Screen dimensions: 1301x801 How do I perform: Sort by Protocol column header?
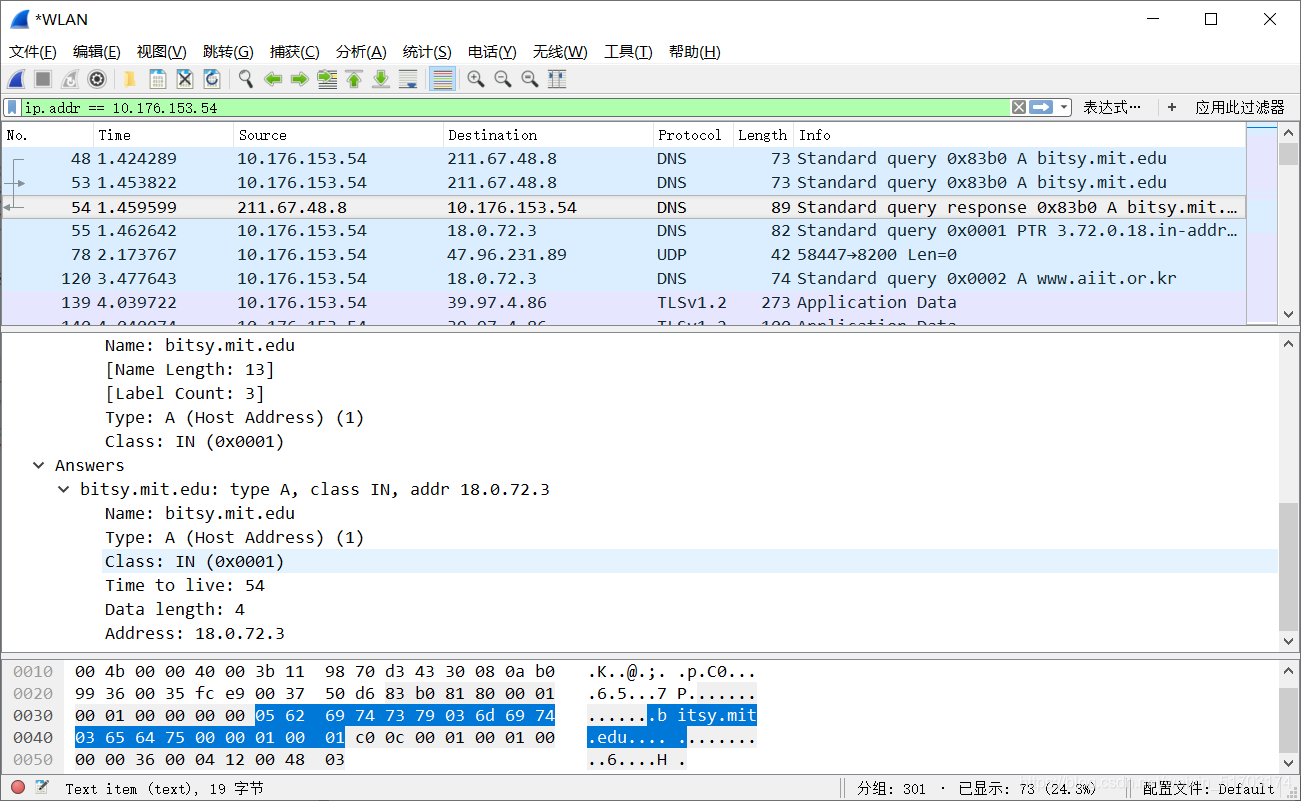coord(693,135)
